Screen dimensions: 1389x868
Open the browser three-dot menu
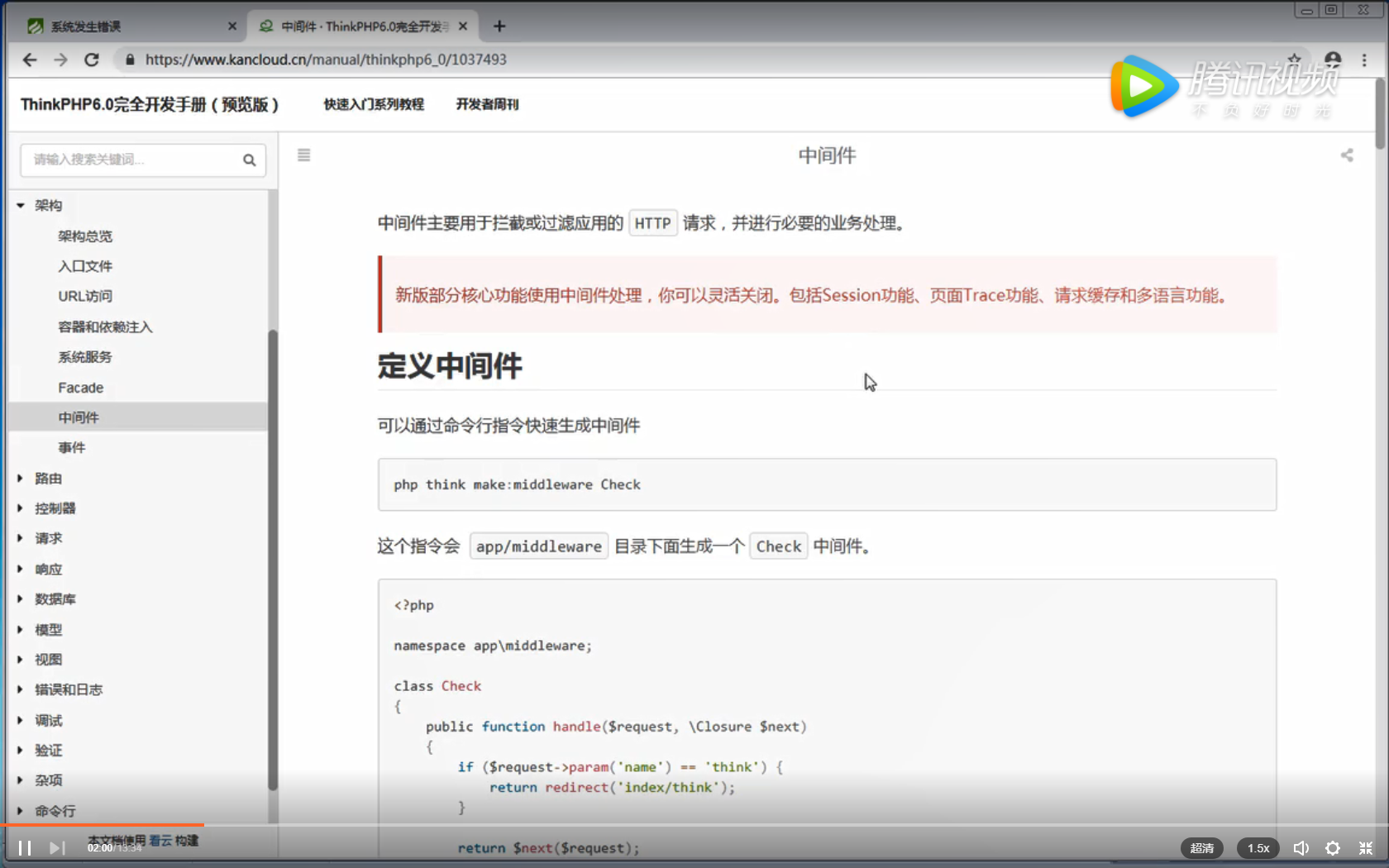click(x=1364, y=60)
